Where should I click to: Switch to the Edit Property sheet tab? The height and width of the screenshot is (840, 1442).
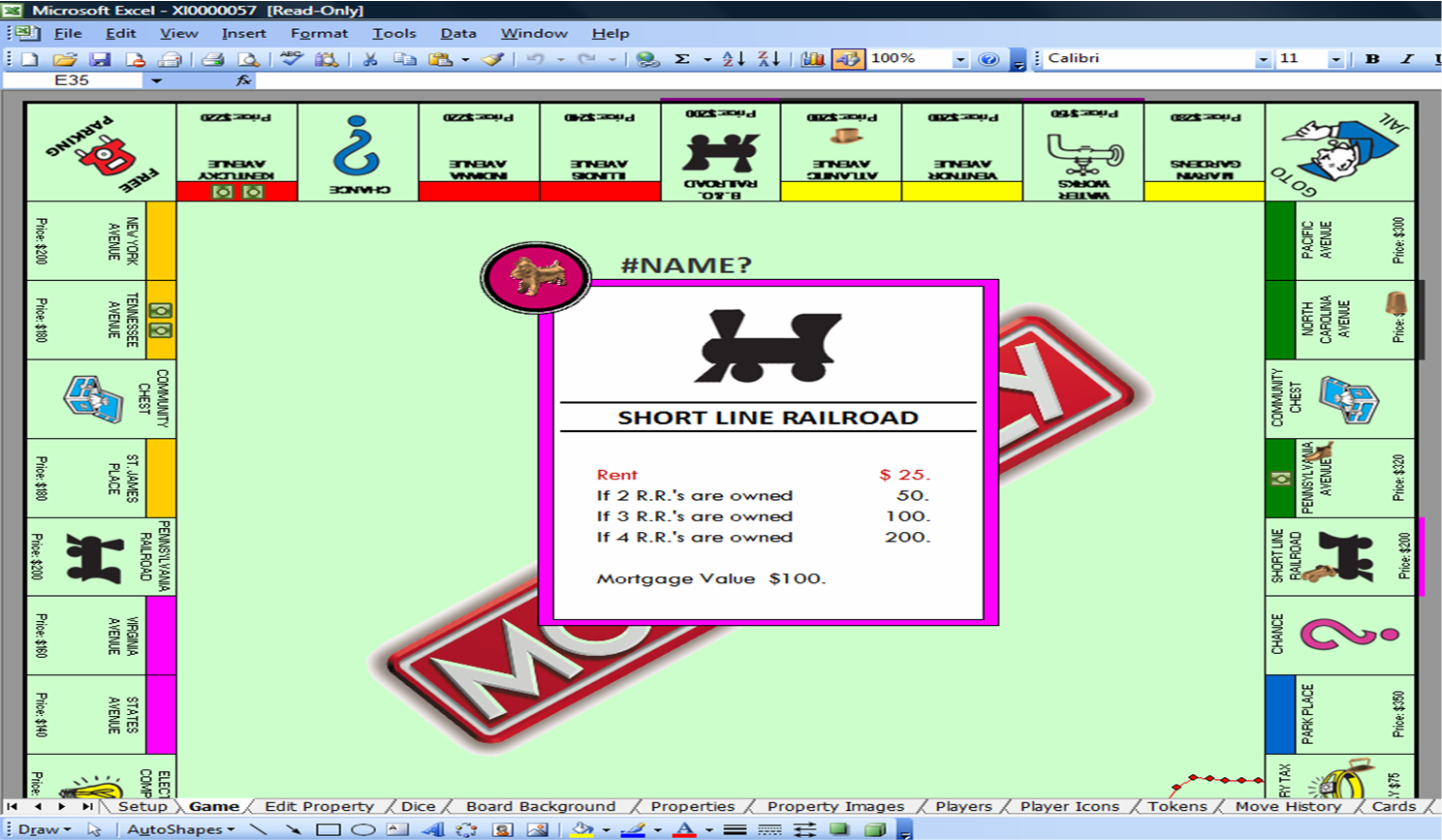tap(319, 806)
